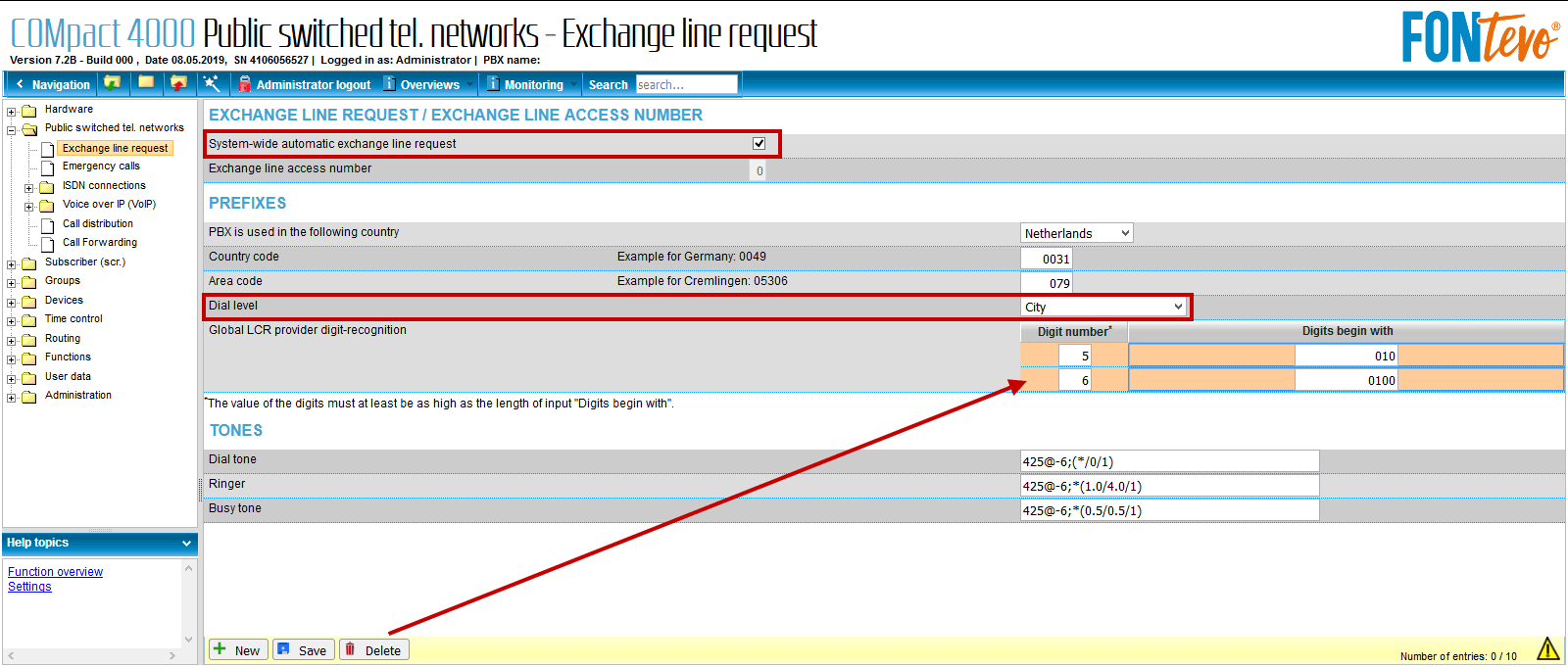The width and height of the screenshot is (1568, 667).
Task: Click the yellow warning triangle icon
Action: (1547, 648)
